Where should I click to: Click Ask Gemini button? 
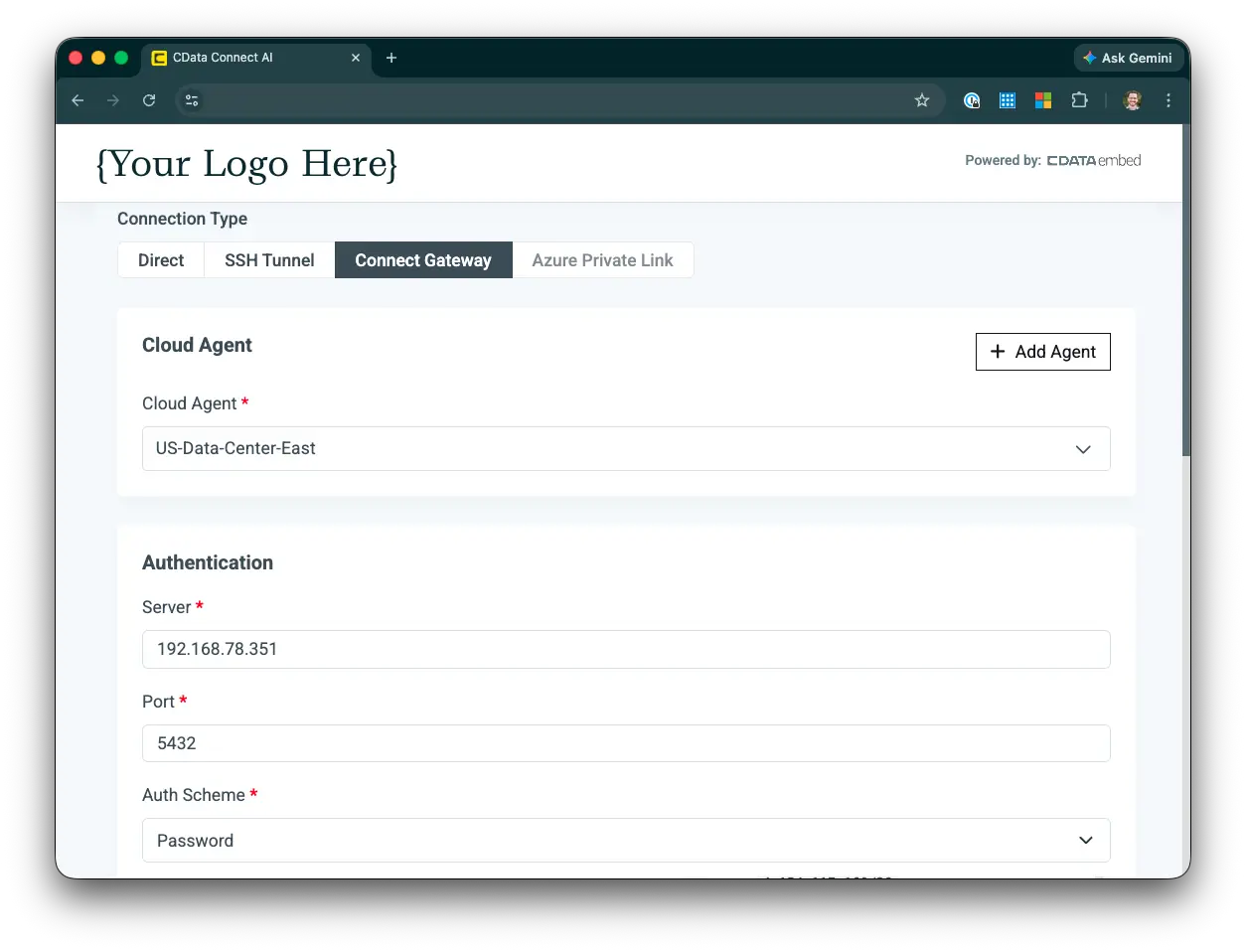[1128, 58]
